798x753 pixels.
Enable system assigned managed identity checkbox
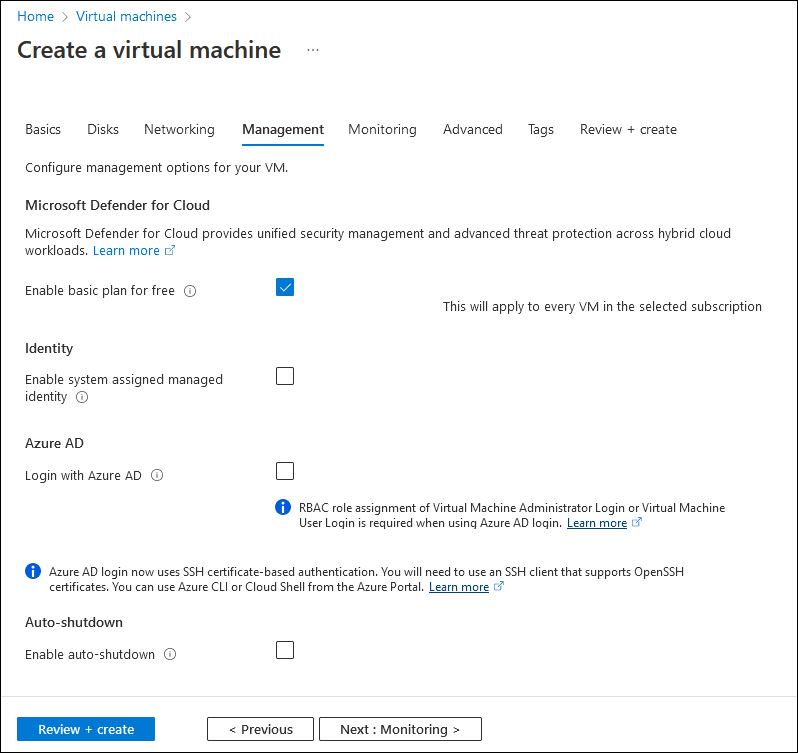pyautogui.click(x=285, y=376)
